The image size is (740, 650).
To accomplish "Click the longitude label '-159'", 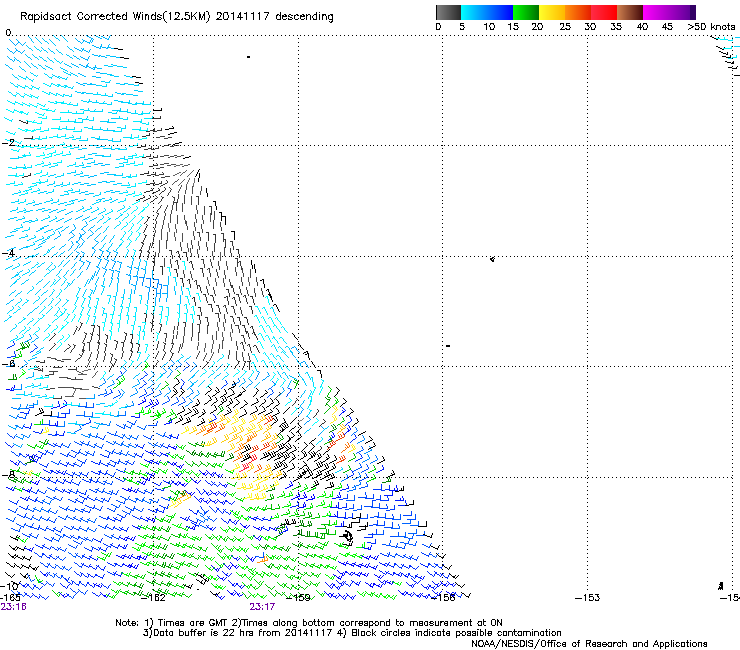I will tap(298, 598).
